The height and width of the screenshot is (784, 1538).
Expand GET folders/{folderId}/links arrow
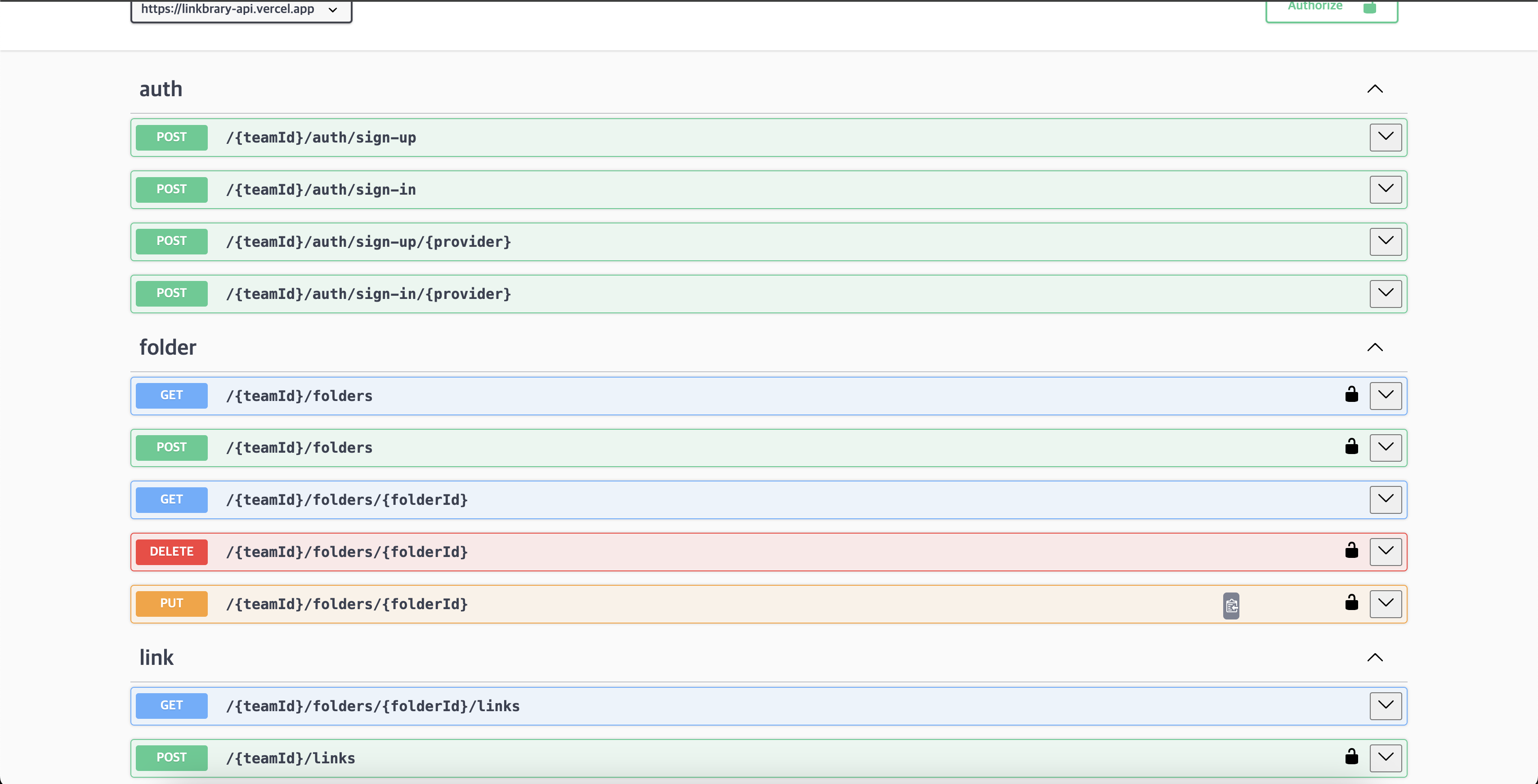(1386, 706)
